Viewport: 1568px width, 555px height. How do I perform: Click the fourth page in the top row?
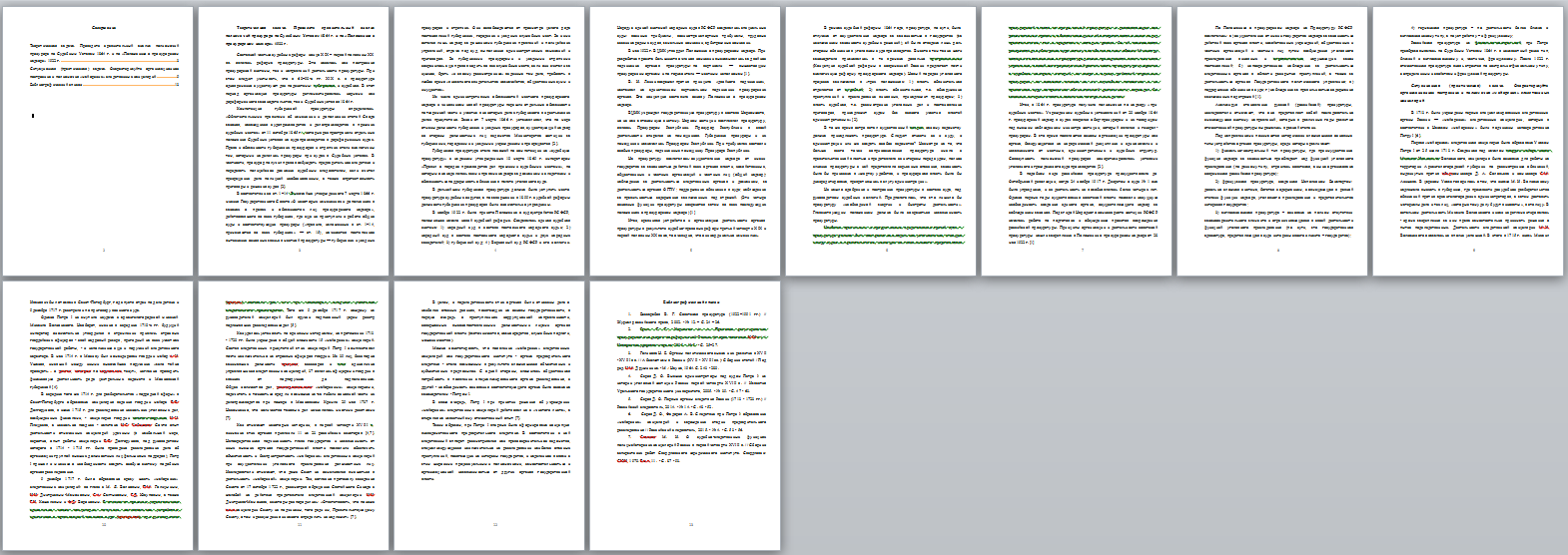pyautogui.click(x=685, y=142)
